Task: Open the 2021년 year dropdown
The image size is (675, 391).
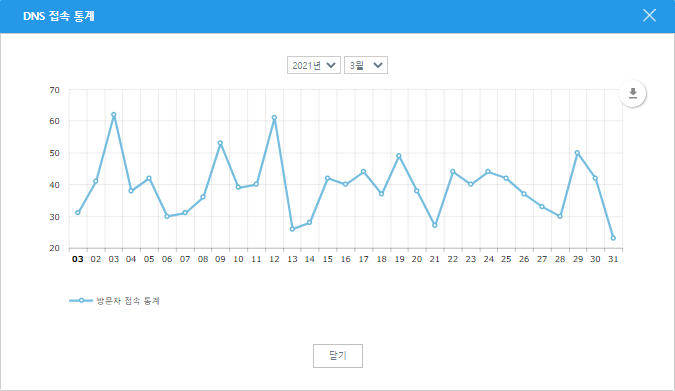Action: click(314, 65)
